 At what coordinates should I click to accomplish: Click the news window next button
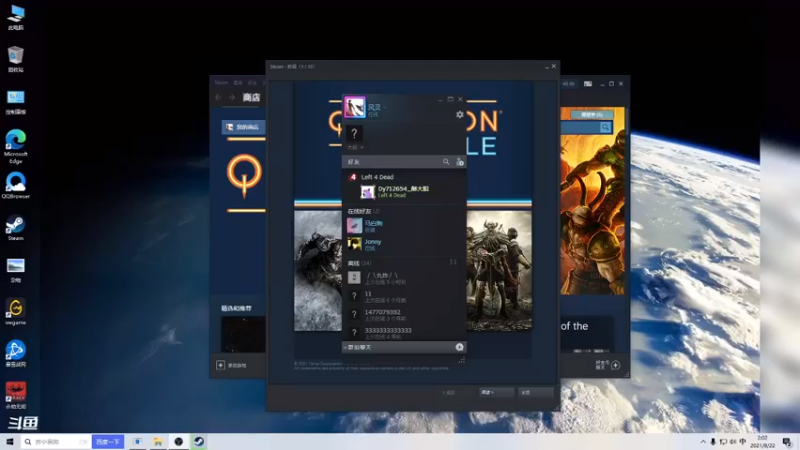point(496,392)
